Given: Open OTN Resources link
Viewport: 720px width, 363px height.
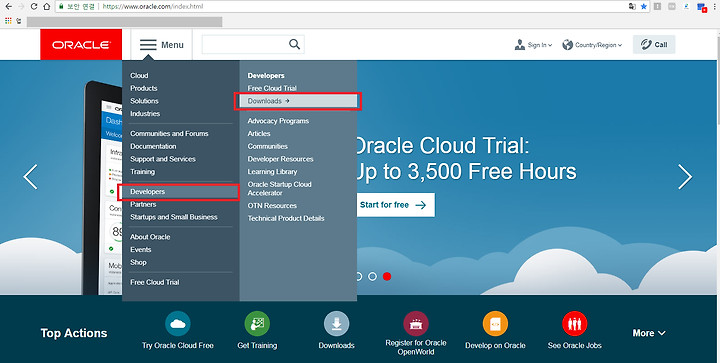Looking at the screenshot, I should [272, 206].
